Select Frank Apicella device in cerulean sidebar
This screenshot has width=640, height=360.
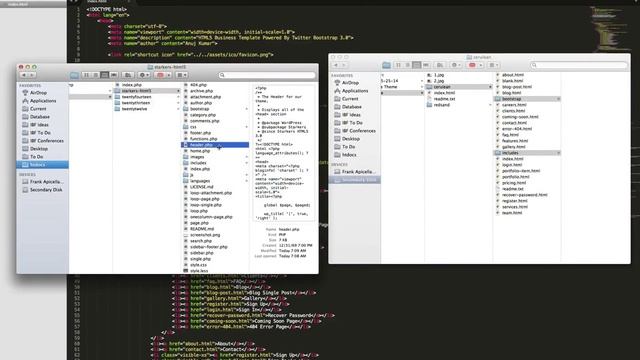(358, 172)
